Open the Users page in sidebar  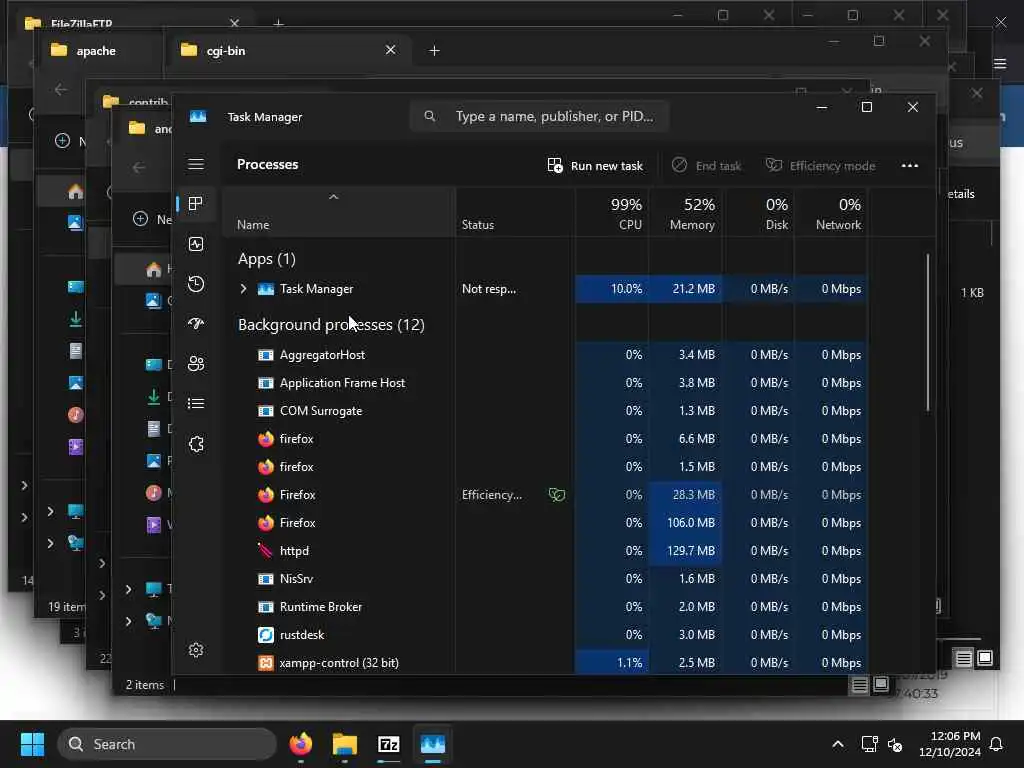196,363
